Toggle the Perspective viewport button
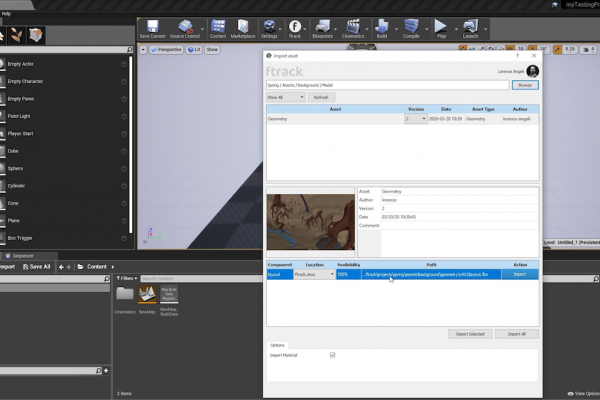The height and width of the screenshot is (400, 600). 166,50
